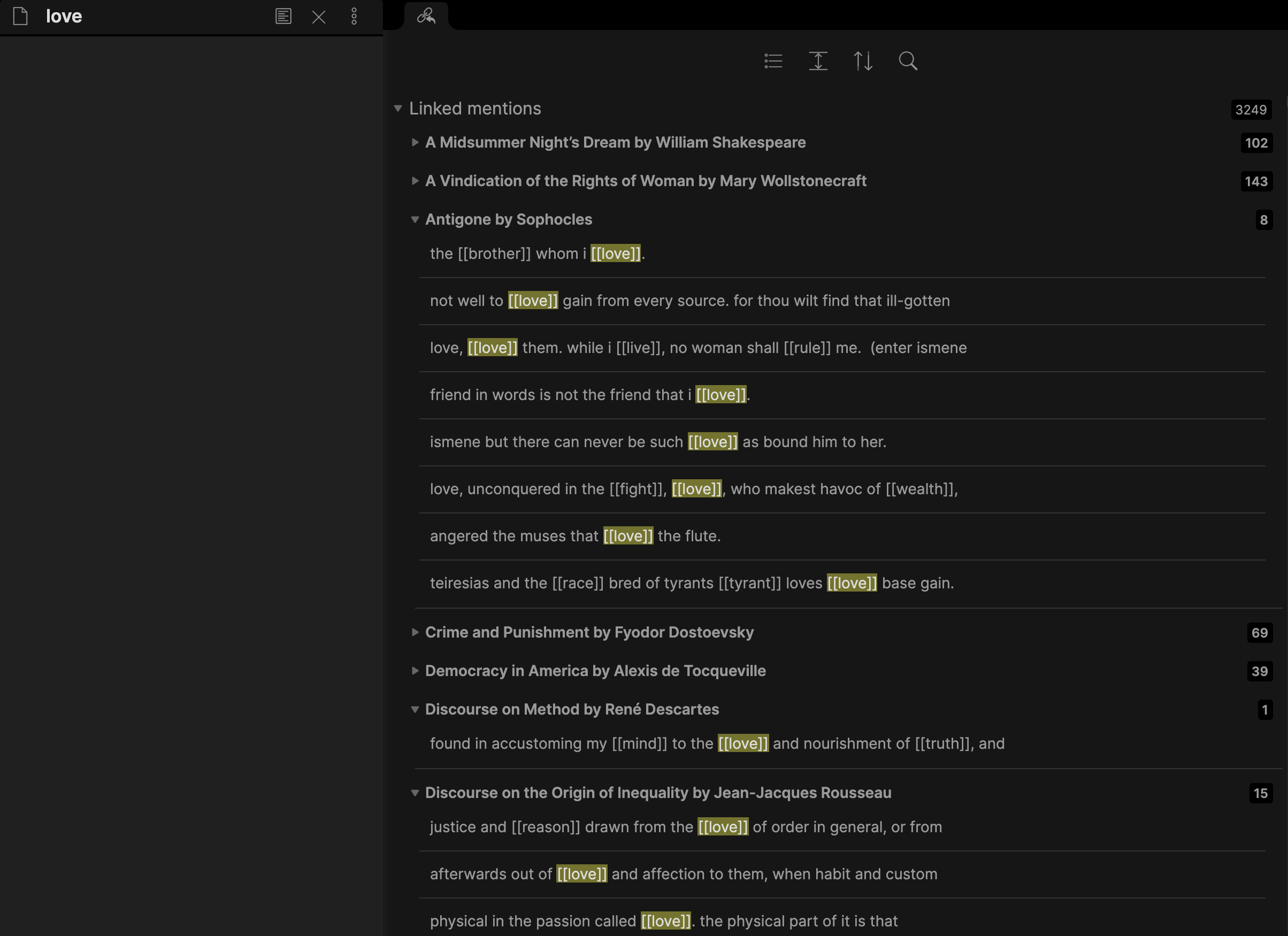The height and width of the screenshot is (936, 1288).
Task: Toggle collapse results list icon
Action: pos(773,61)
